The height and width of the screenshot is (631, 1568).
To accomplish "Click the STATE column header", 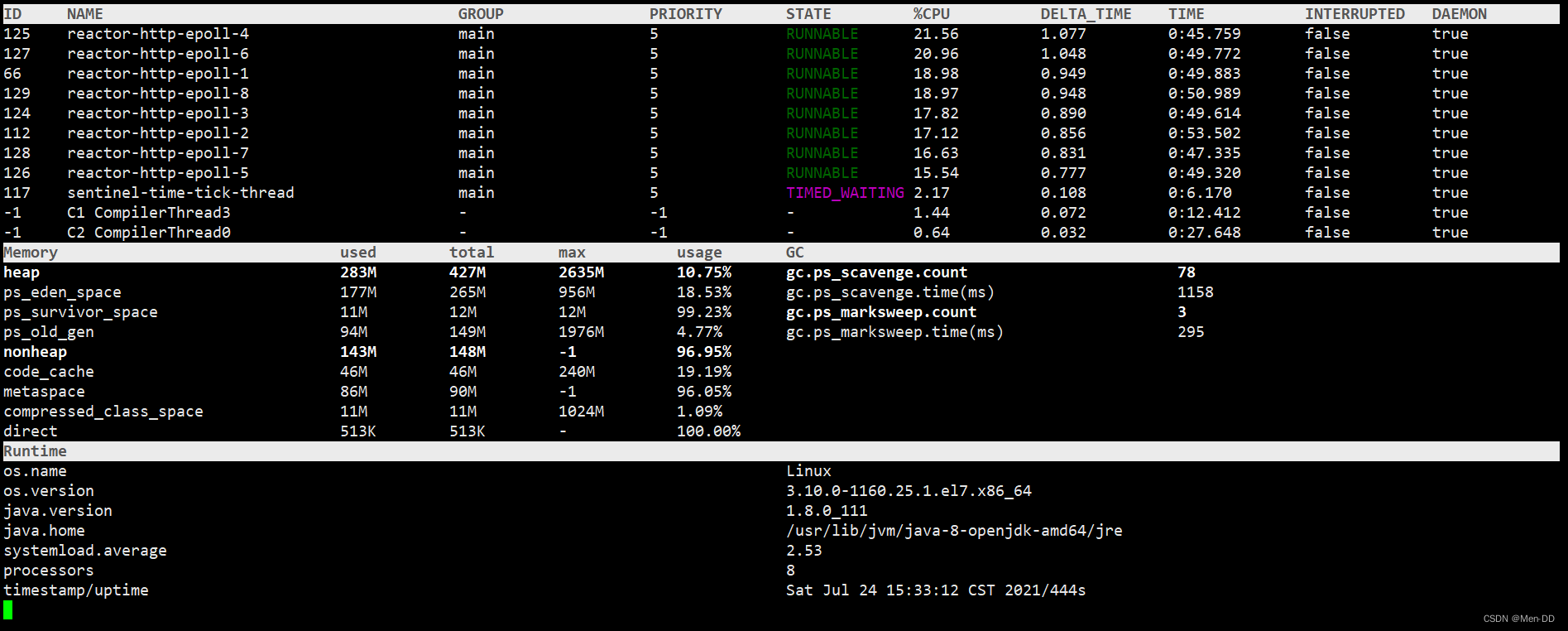I will 808,14.
